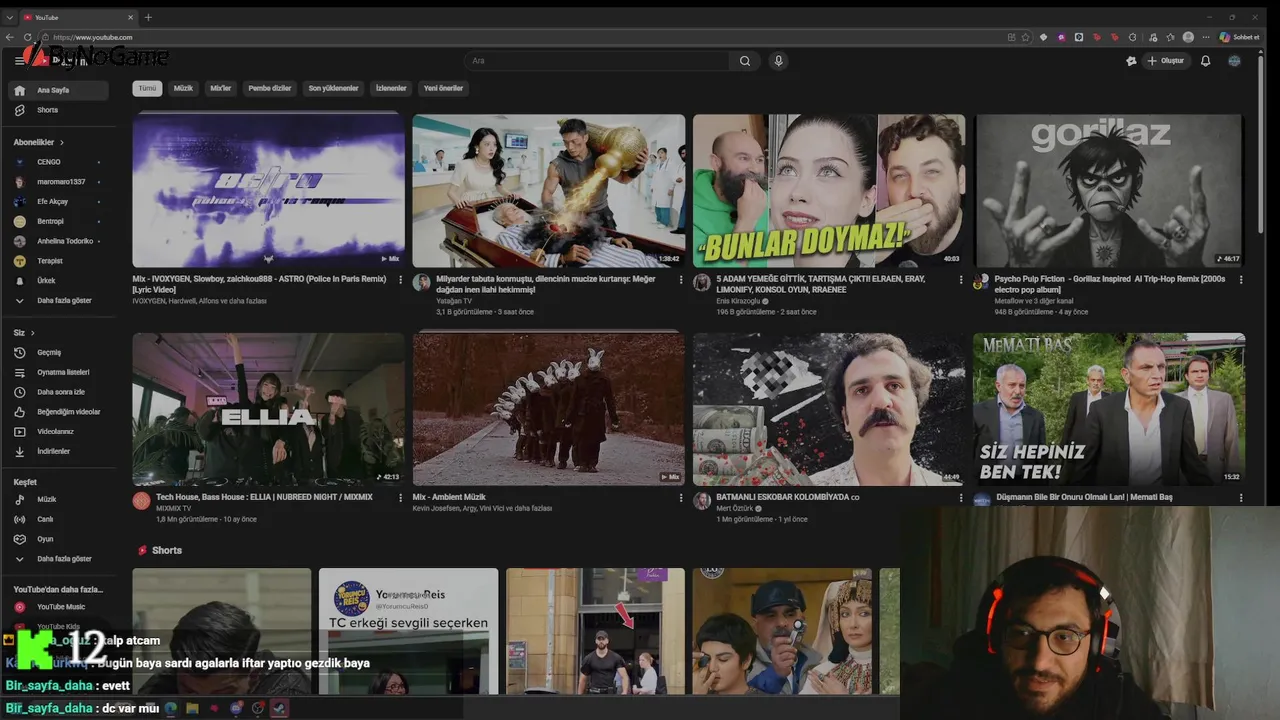1280x720 pixels.
Task: Select Son yüklenenler filter chip
Action: click(333, 88)
